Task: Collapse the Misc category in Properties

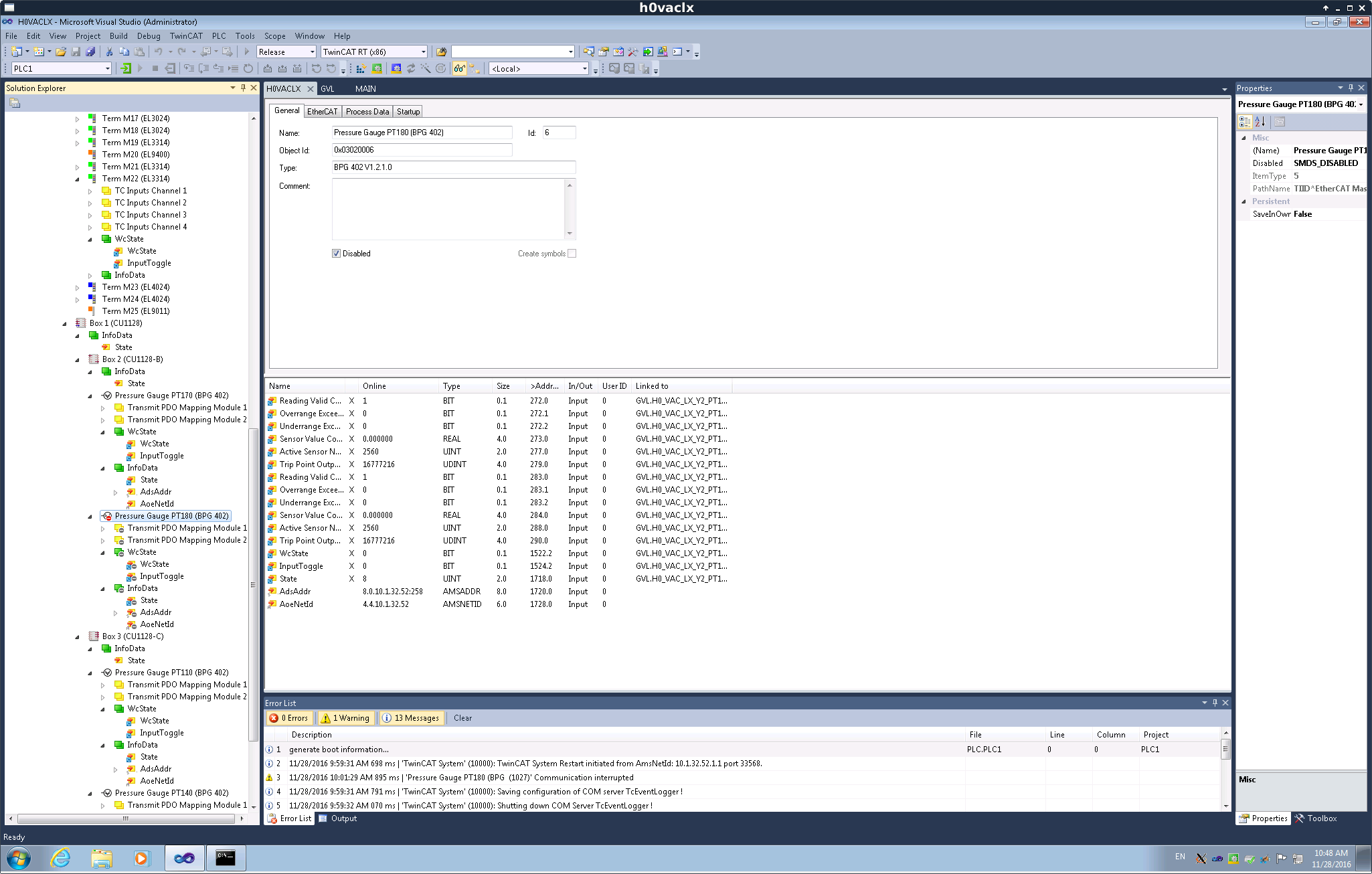Action: tap(1244, 138)
